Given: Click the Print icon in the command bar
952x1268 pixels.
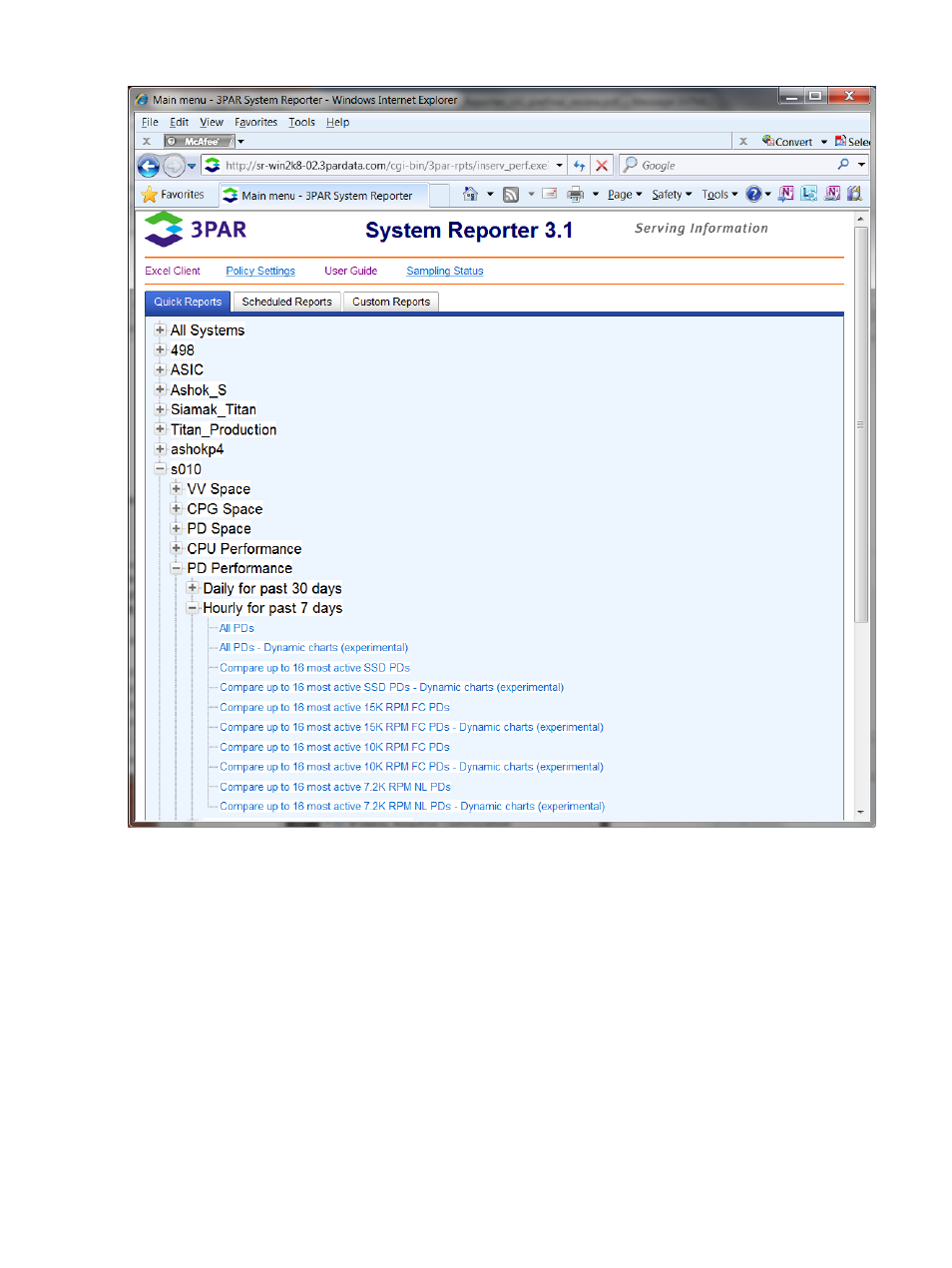Looking at the screenshot, I should tap(575, 195).
